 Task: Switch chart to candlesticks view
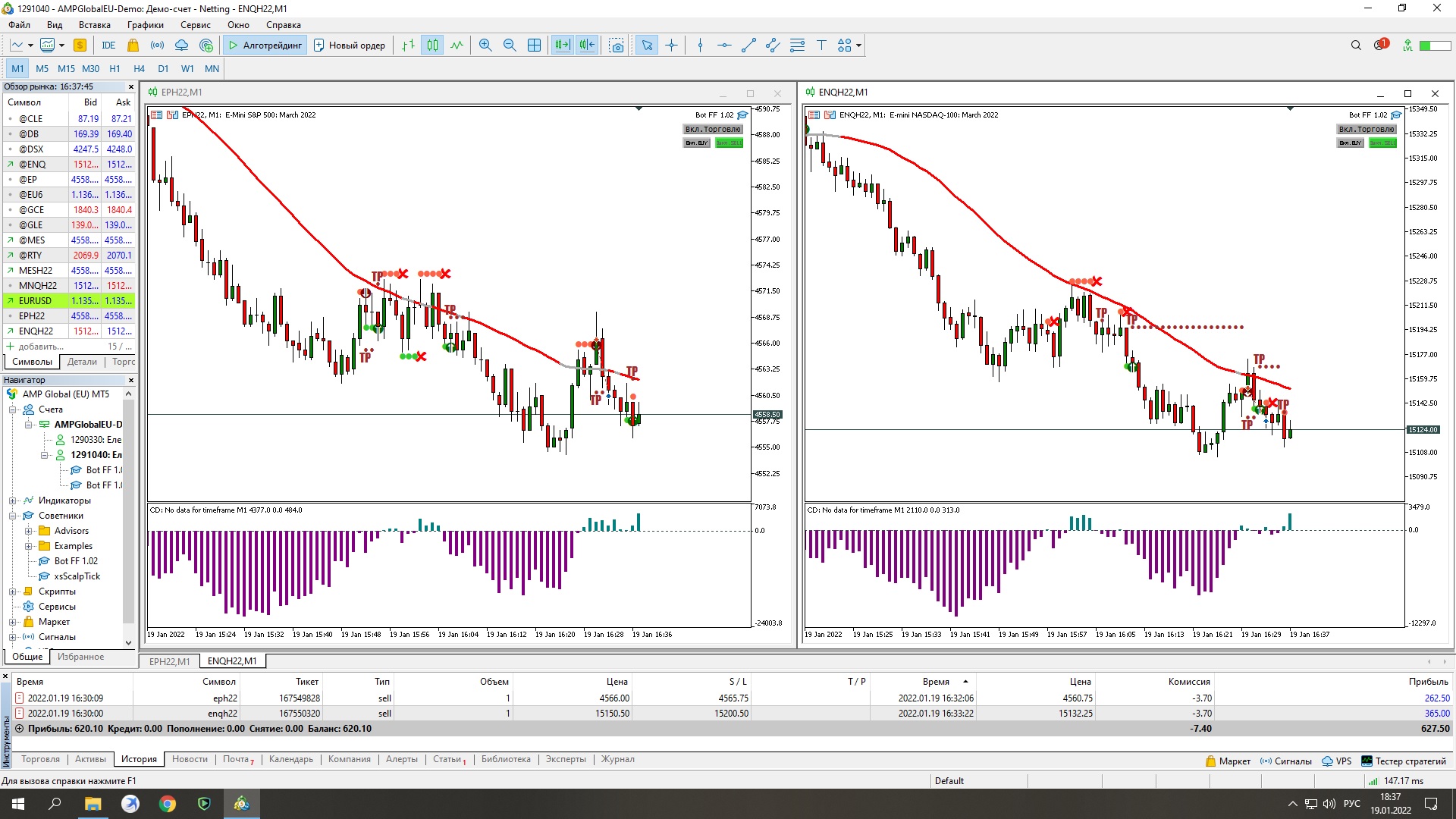click(432, 45)
